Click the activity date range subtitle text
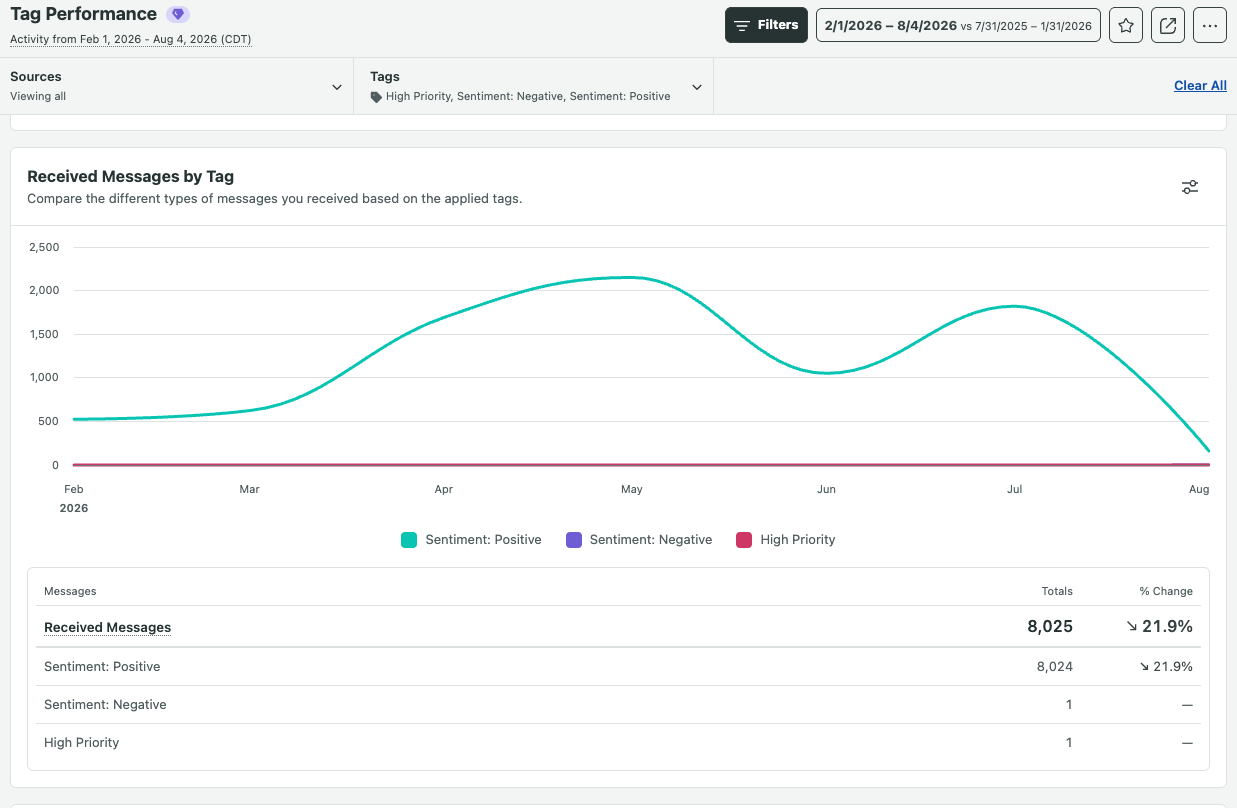 (130, 40)
